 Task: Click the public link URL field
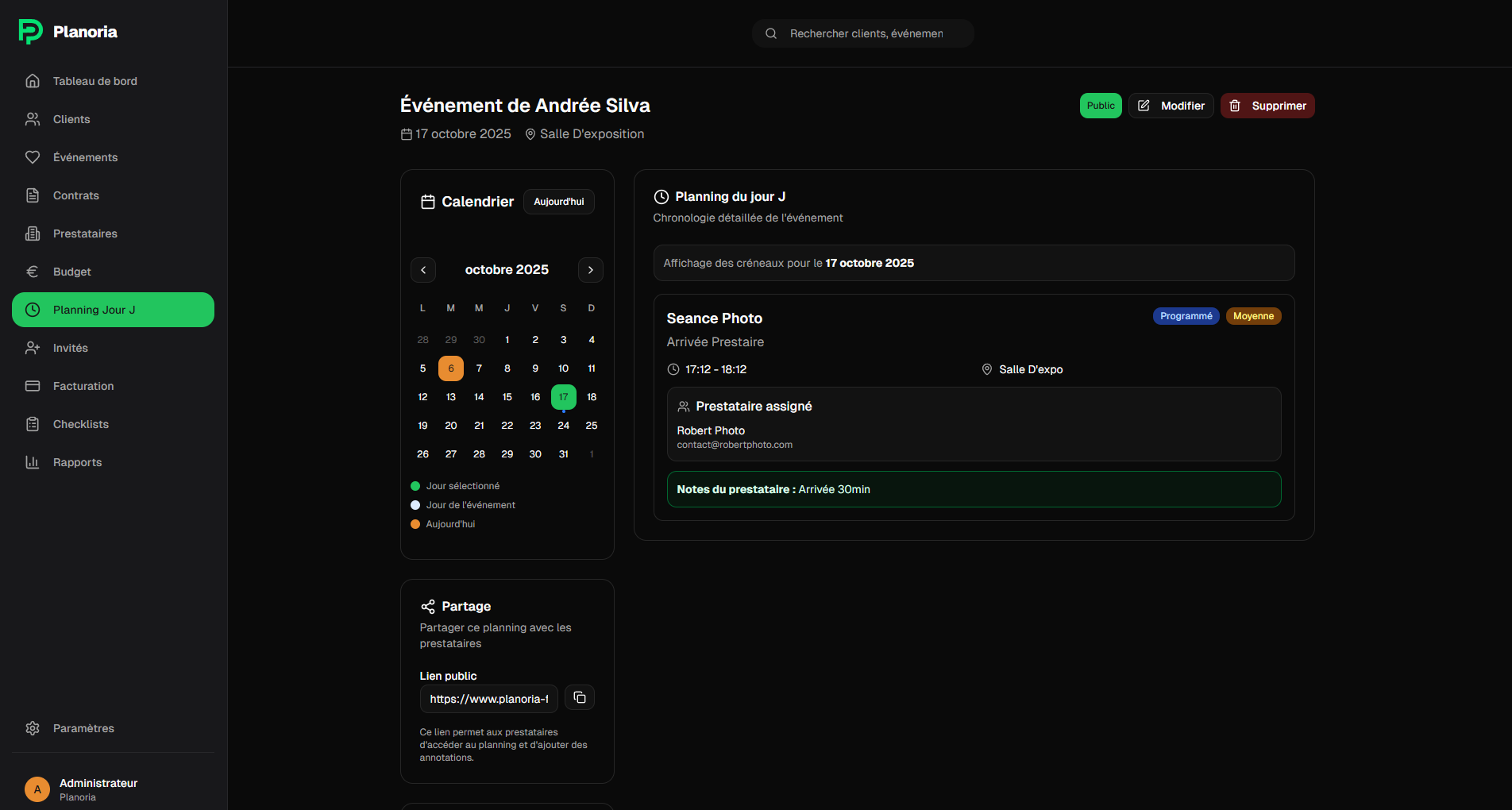pyautogui.click(x=489, y=699)
